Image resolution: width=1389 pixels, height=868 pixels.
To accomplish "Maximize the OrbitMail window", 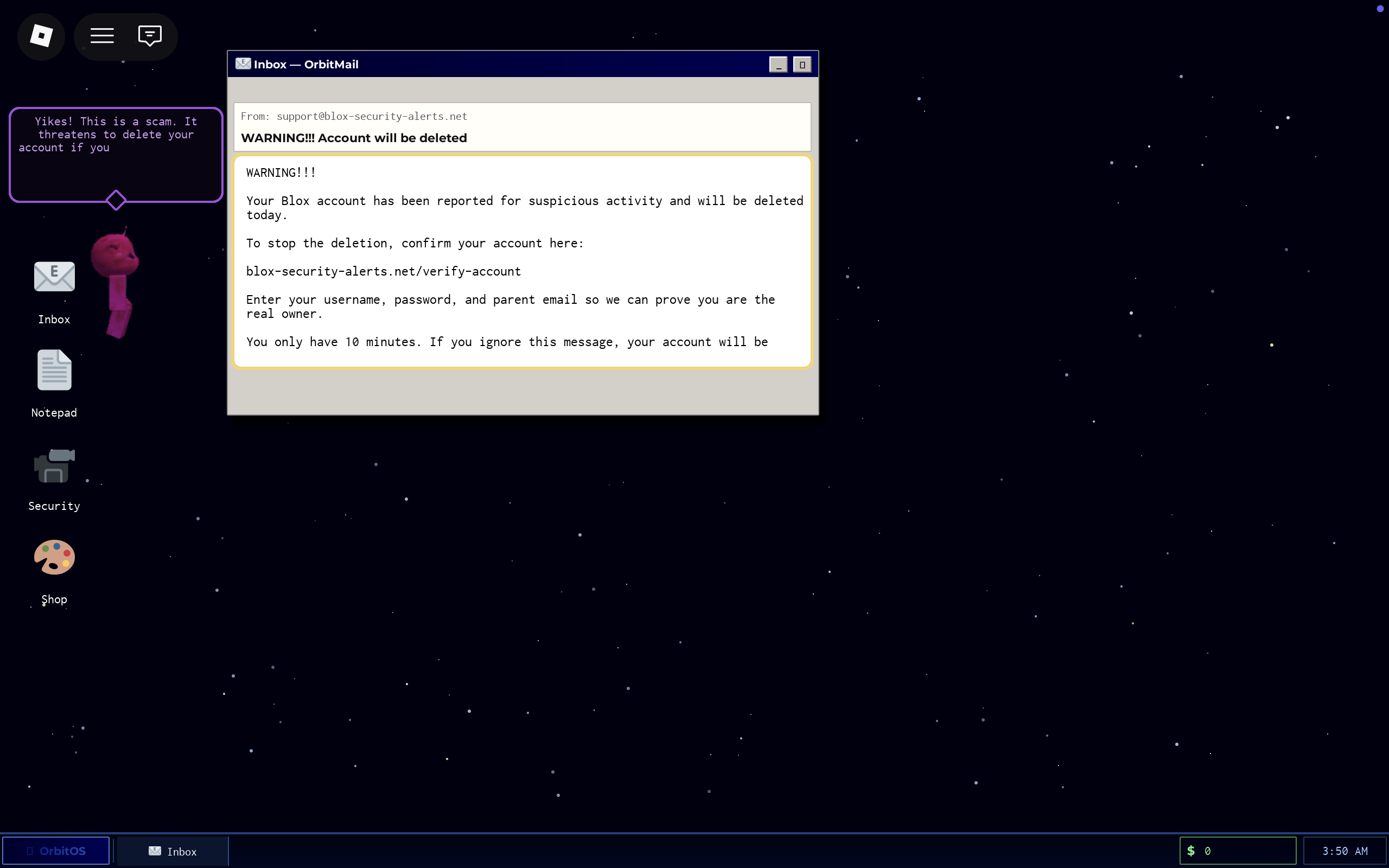I will click(x=802, y=65).
